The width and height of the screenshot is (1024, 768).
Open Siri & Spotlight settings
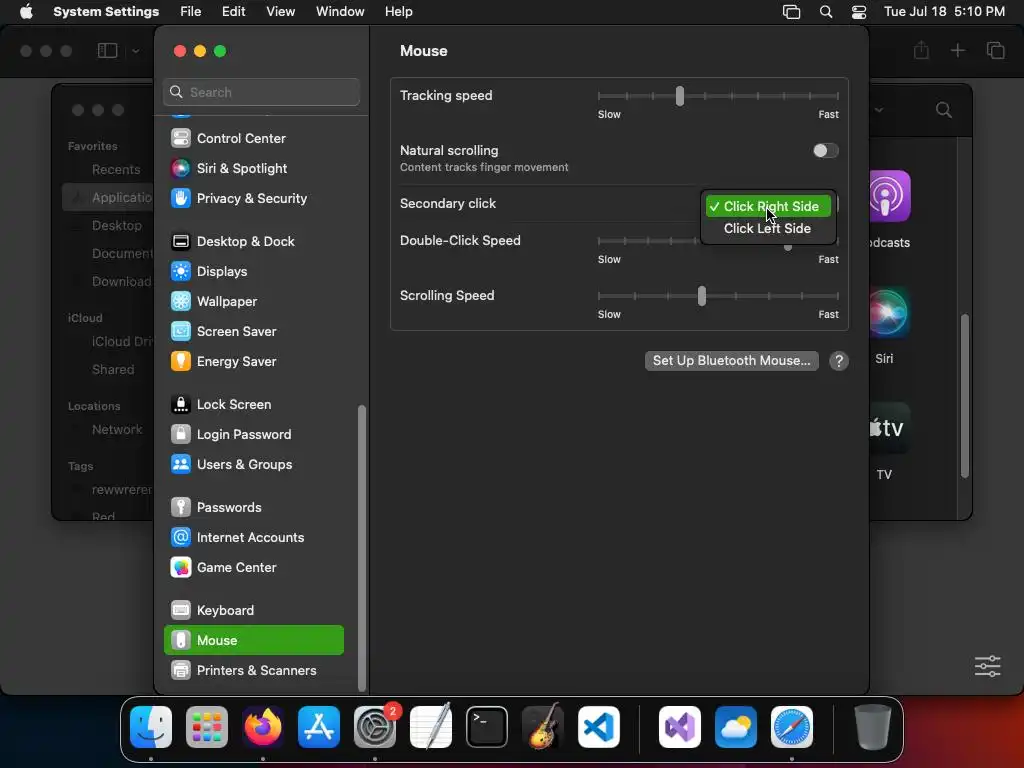pyautogui.click(x=253, y=168)
